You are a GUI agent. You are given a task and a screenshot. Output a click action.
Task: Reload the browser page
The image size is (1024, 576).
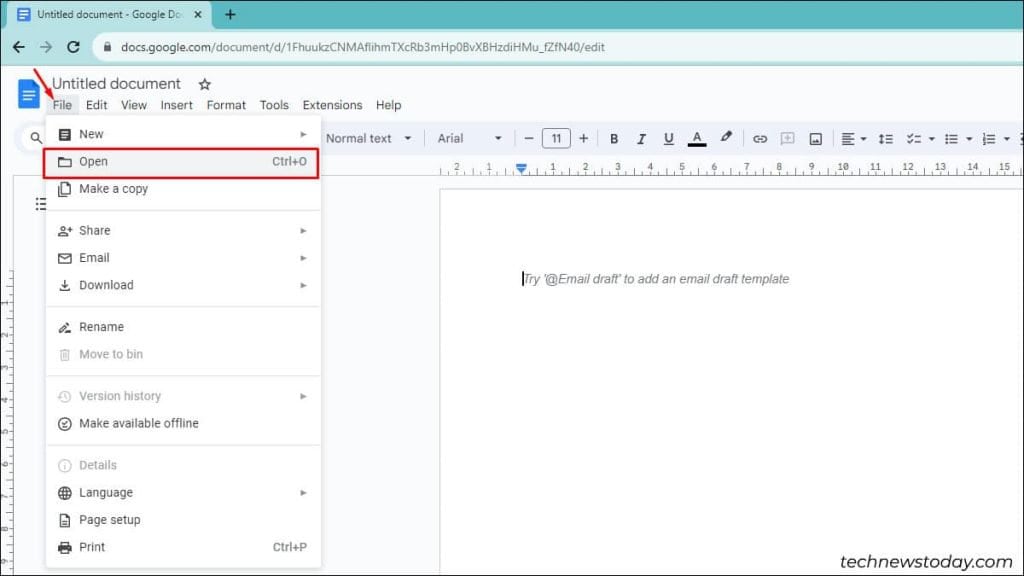[73, 47]
